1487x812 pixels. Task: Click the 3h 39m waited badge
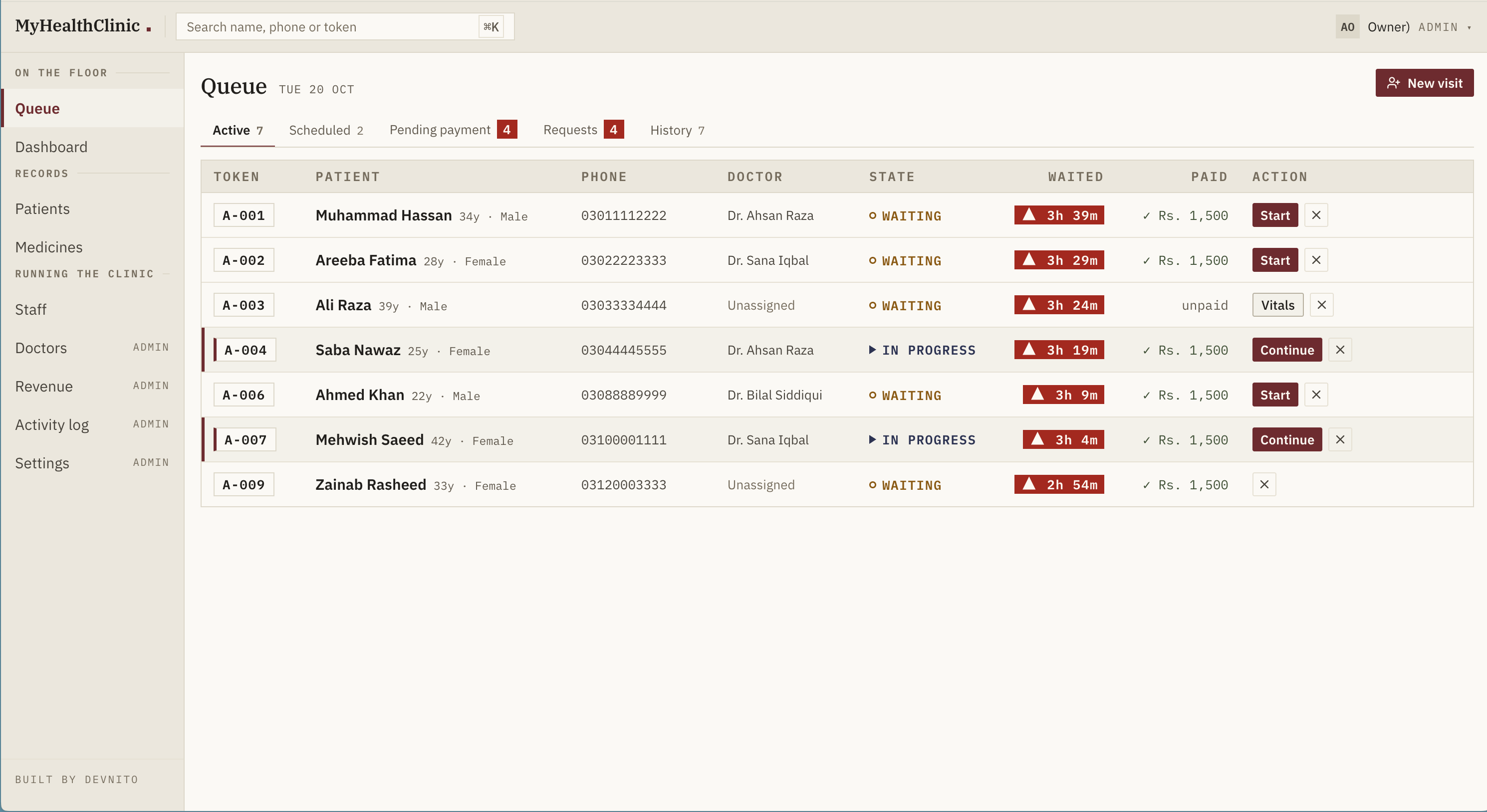tap(1059, 215)
